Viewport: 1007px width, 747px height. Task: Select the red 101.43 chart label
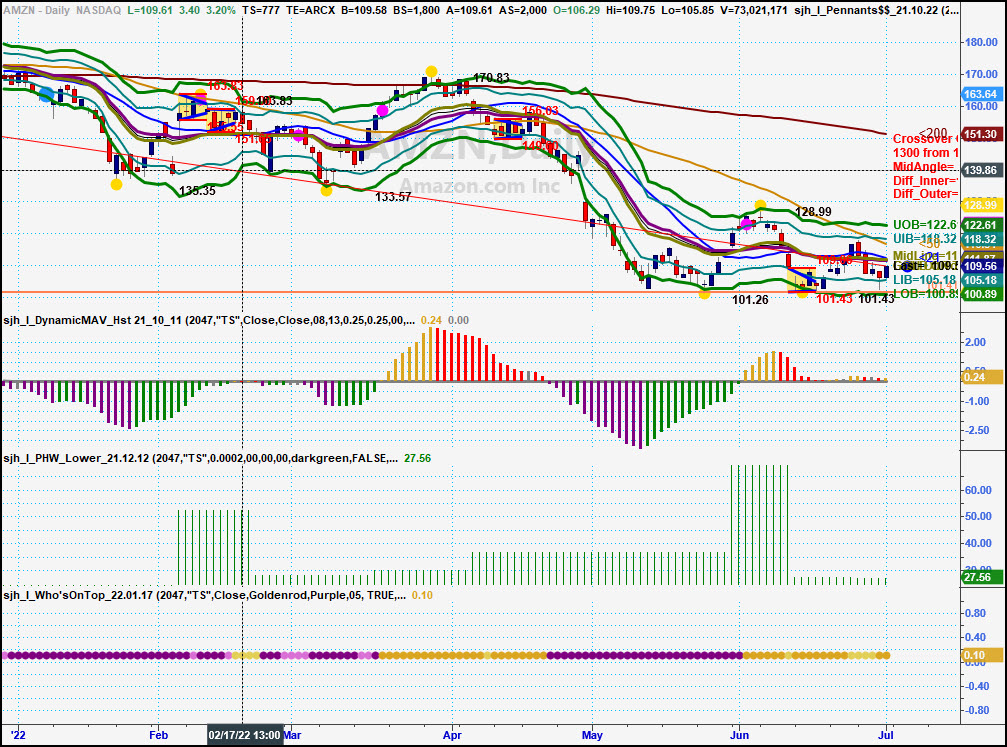point(834,299)
